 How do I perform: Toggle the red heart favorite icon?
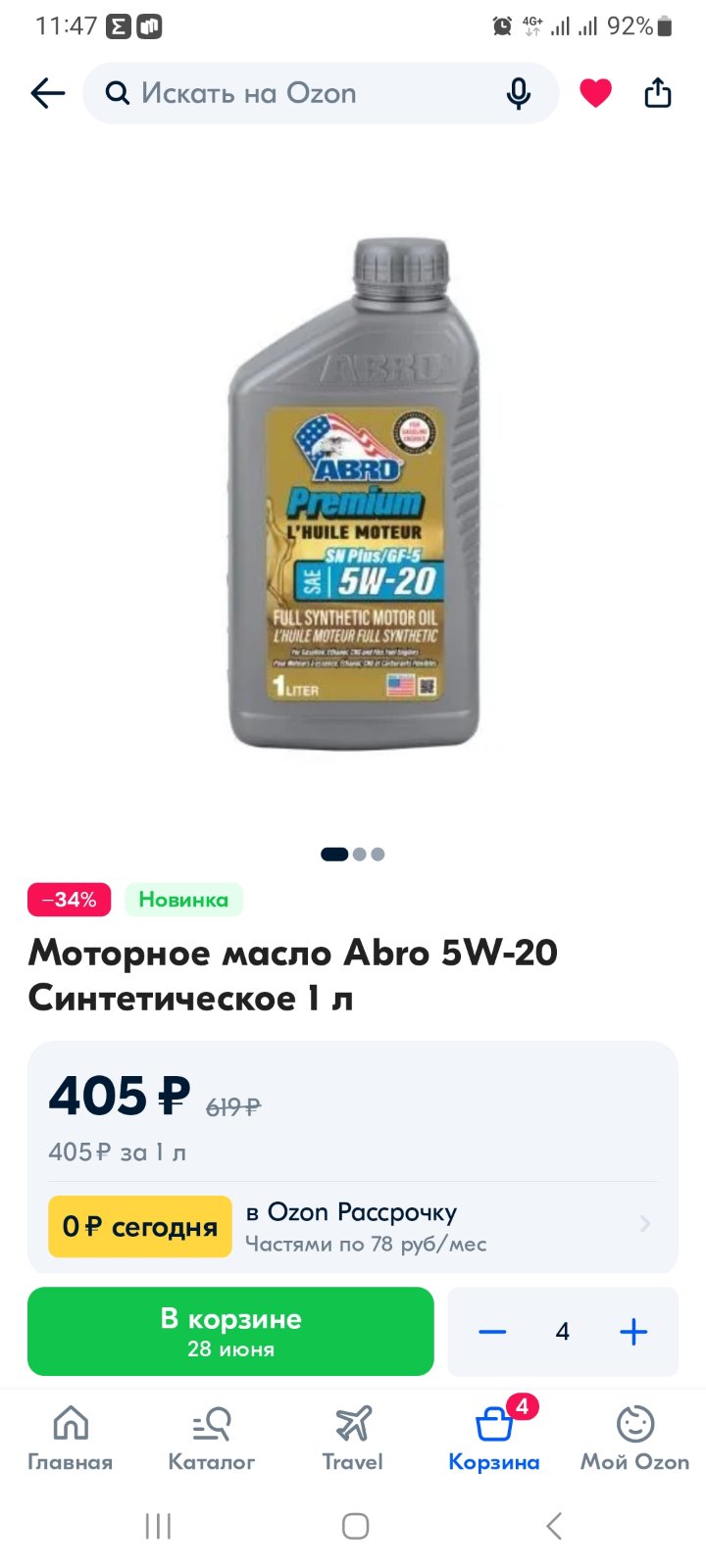(595, 93)
